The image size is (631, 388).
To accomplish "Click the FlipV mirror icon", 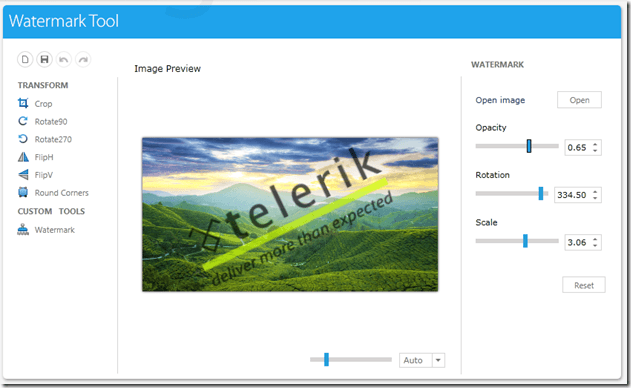I will 23,175.
